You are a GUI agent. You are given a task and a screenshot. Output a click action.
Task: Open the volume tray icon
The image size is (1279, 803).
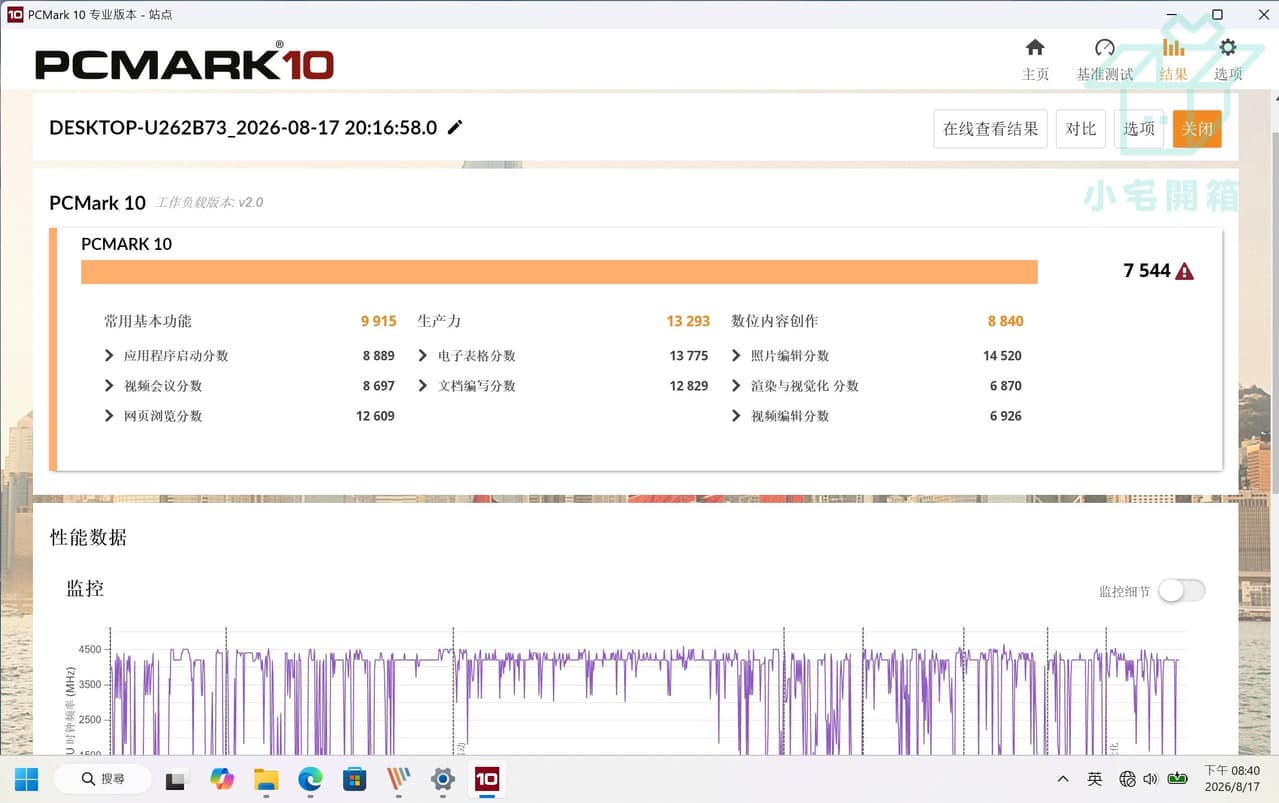click(1151, 779)
